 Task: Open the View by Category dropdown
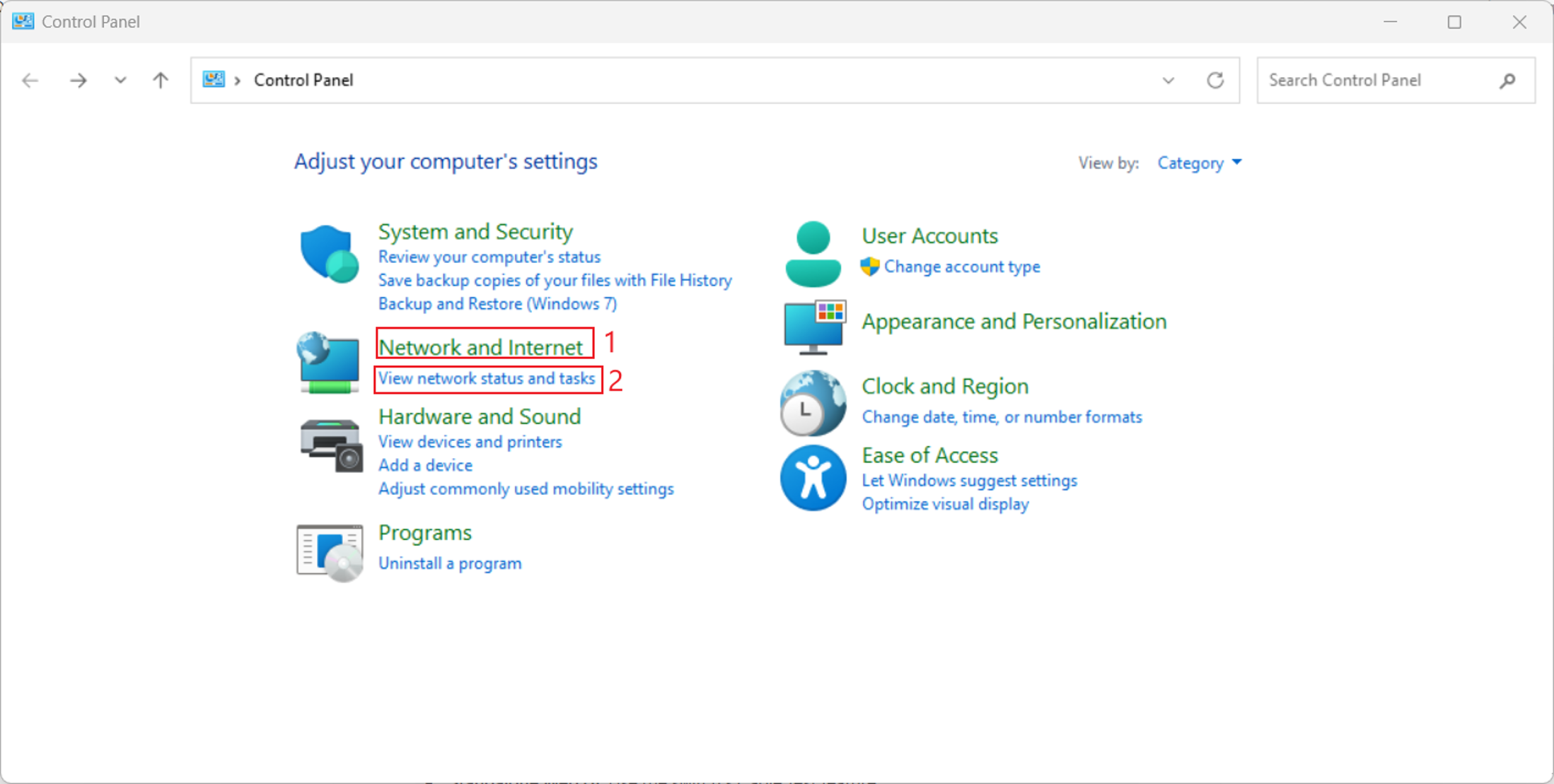click(x=1200, y=163)
